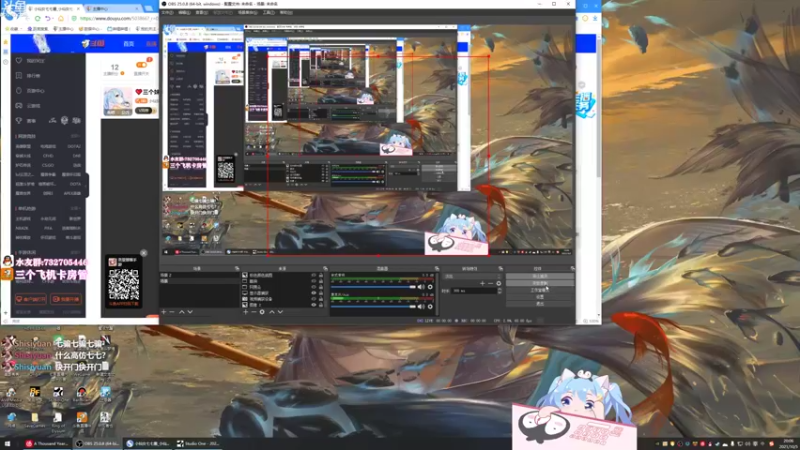Open the Windows Start button
The image size is (800, 450).
(7, 444)
